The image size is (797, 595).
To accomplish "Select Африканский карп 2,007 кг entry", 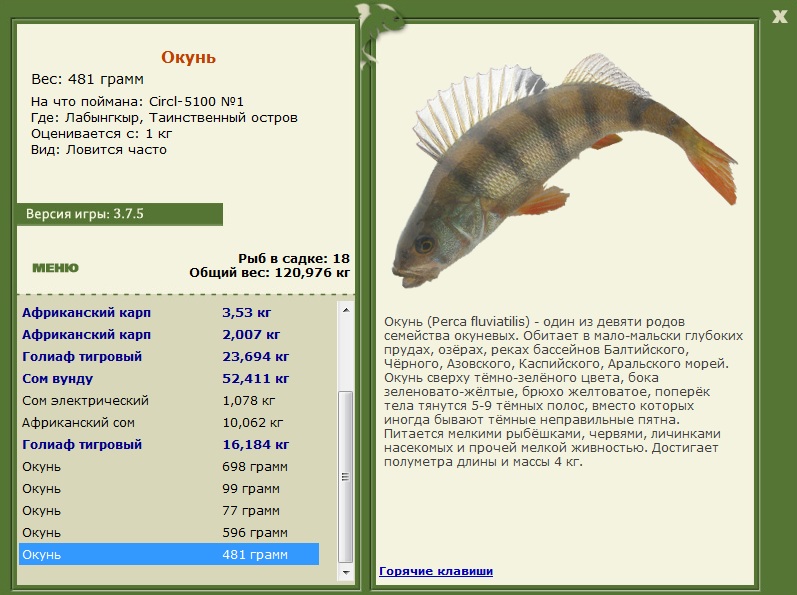I will (169, 334).
